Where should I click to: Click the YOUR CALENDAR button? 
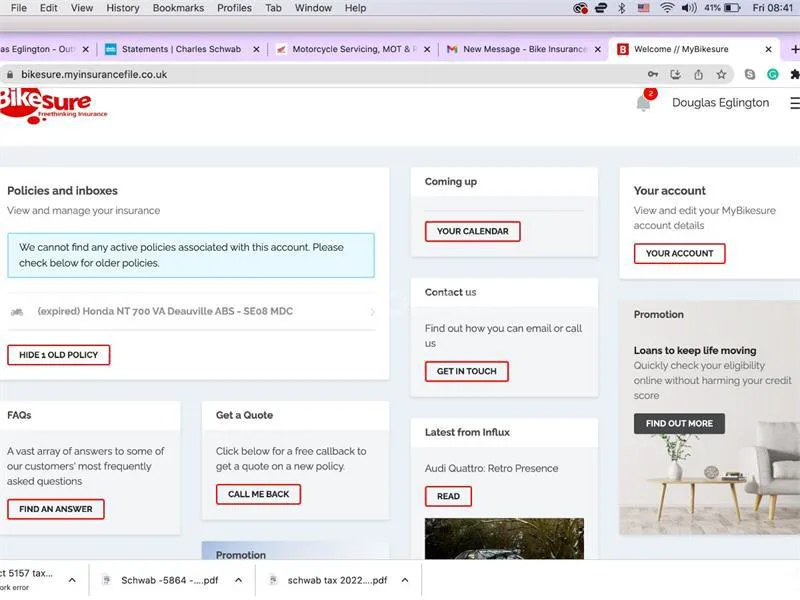[x=472, y=231]
